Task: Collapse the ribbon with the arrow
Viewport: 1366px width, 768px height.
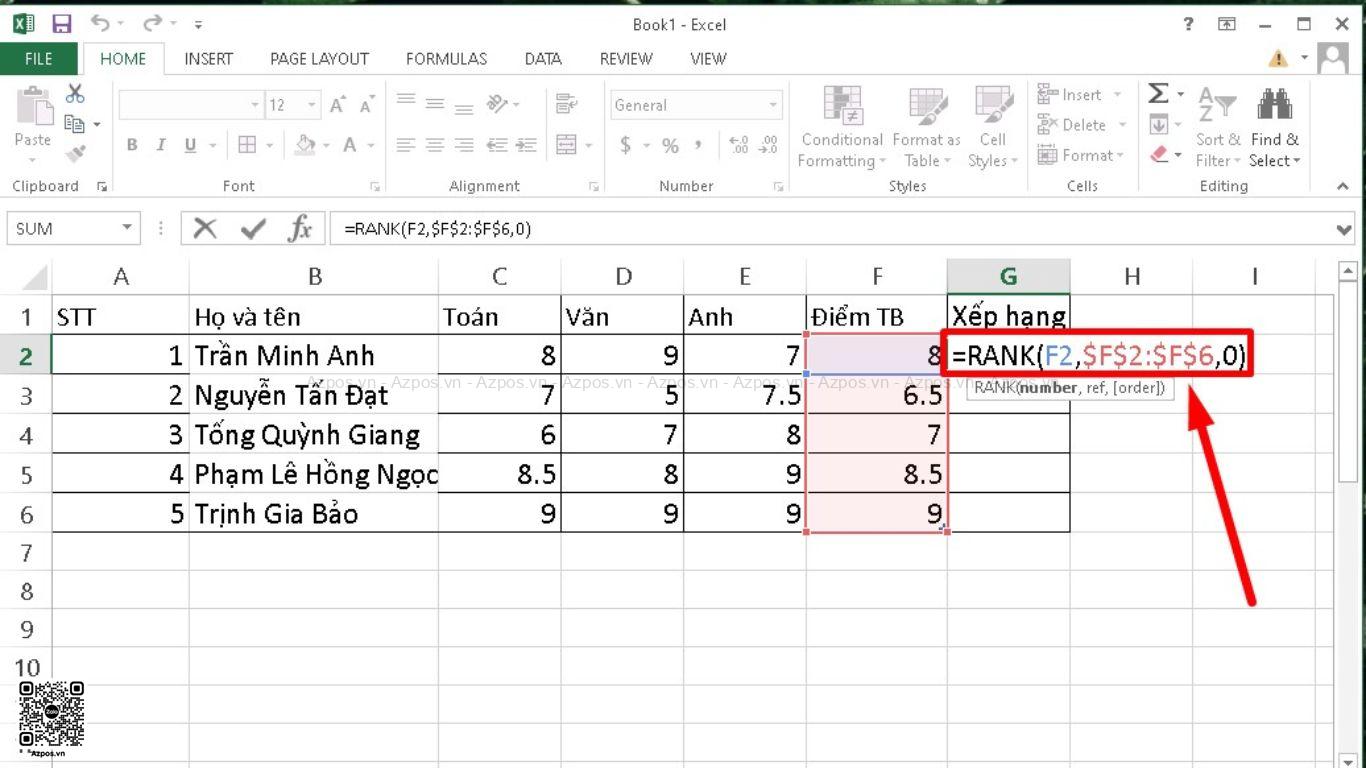Action: 1343,186
